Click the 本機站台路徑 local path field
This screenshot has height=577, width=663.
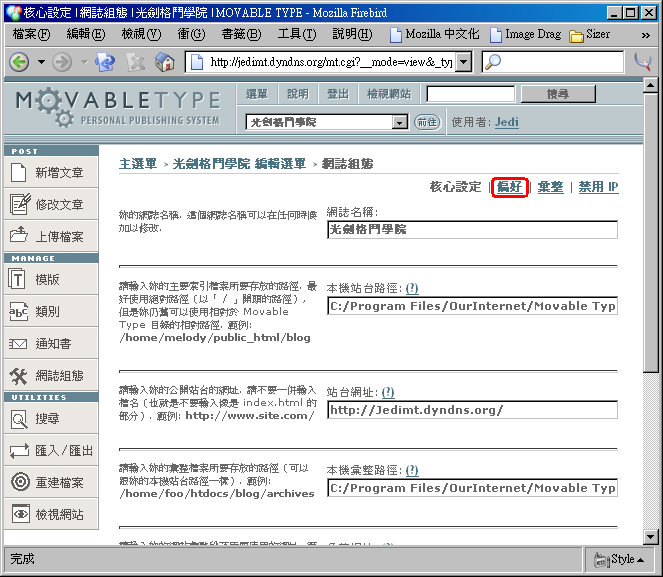pyautogui.click(x=472, y=306)
